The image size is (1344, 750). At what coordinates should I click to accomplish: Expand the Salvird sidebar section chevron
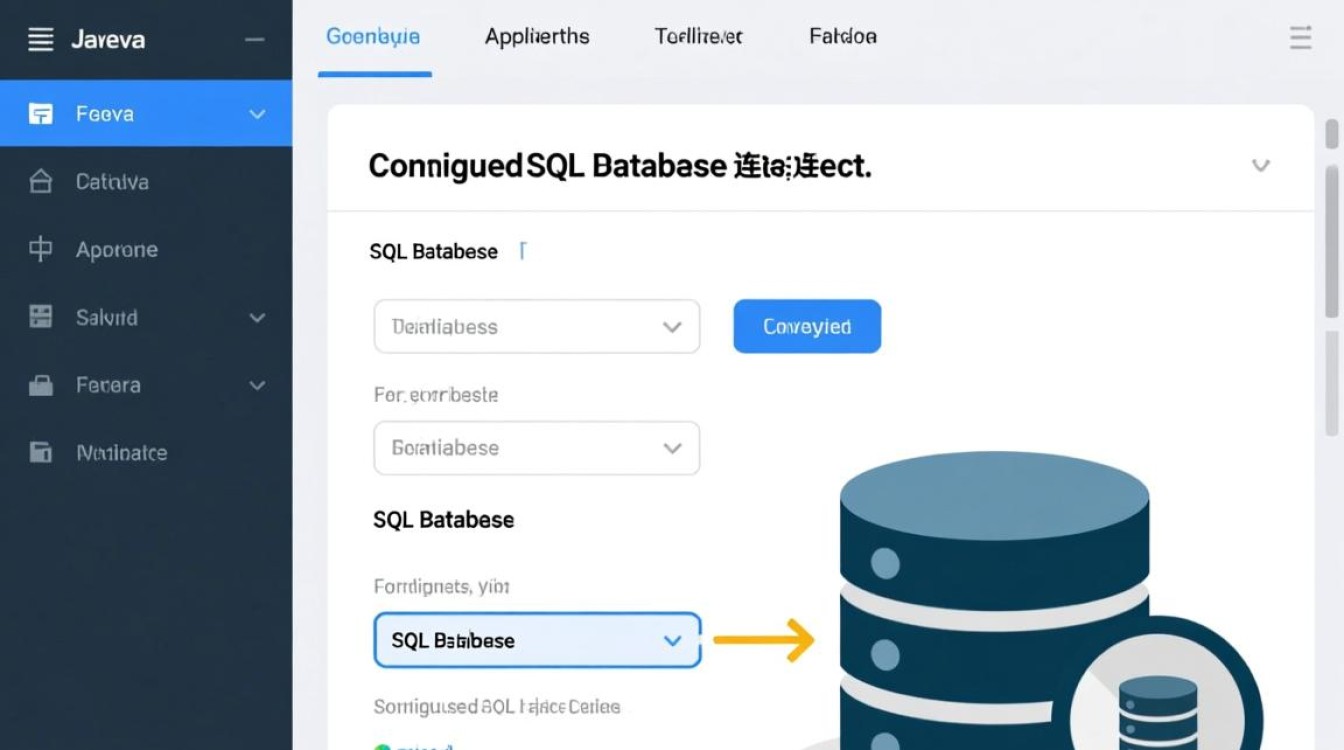pyautogui.click(x=257, y=317)
